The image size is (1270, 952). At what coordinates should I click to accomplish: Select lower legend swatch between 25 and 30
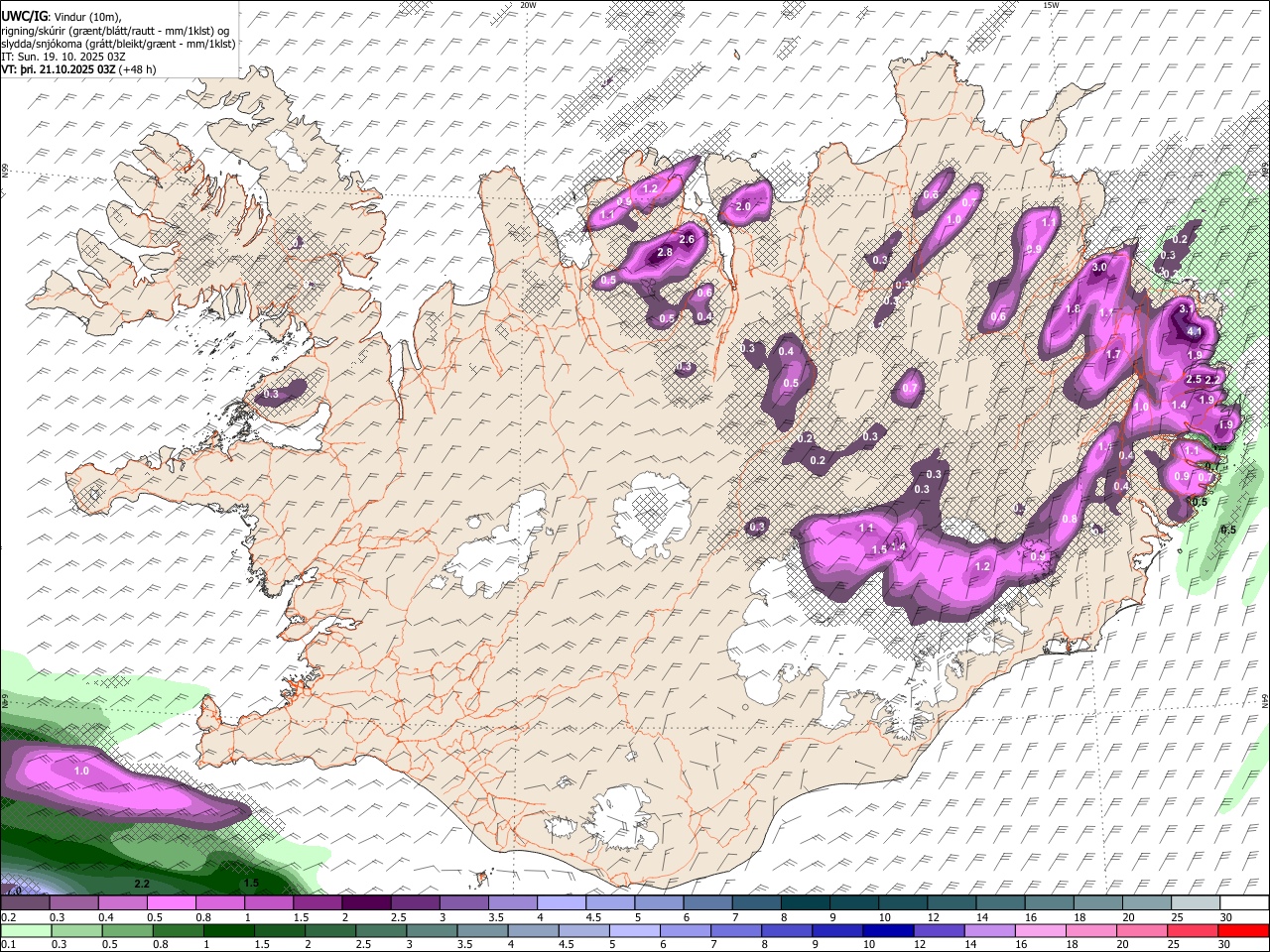1194,930
